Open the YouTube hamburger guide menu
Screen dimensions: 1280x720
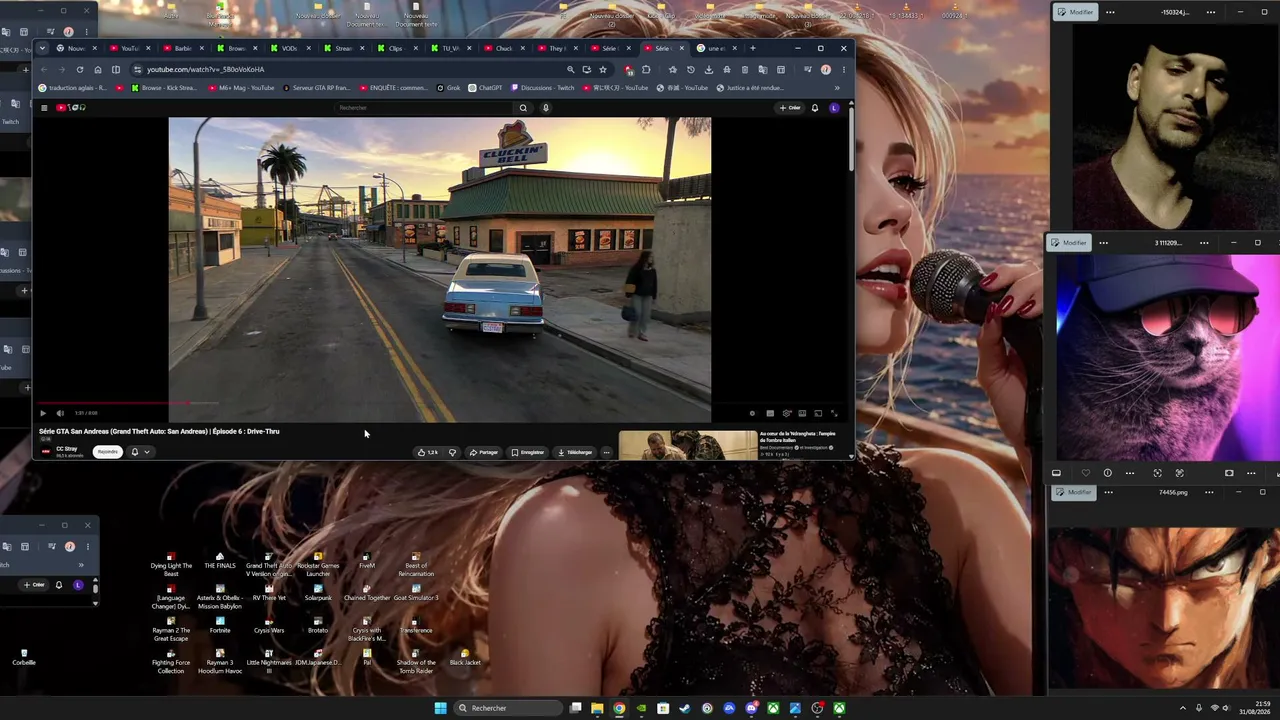point(44,108)
